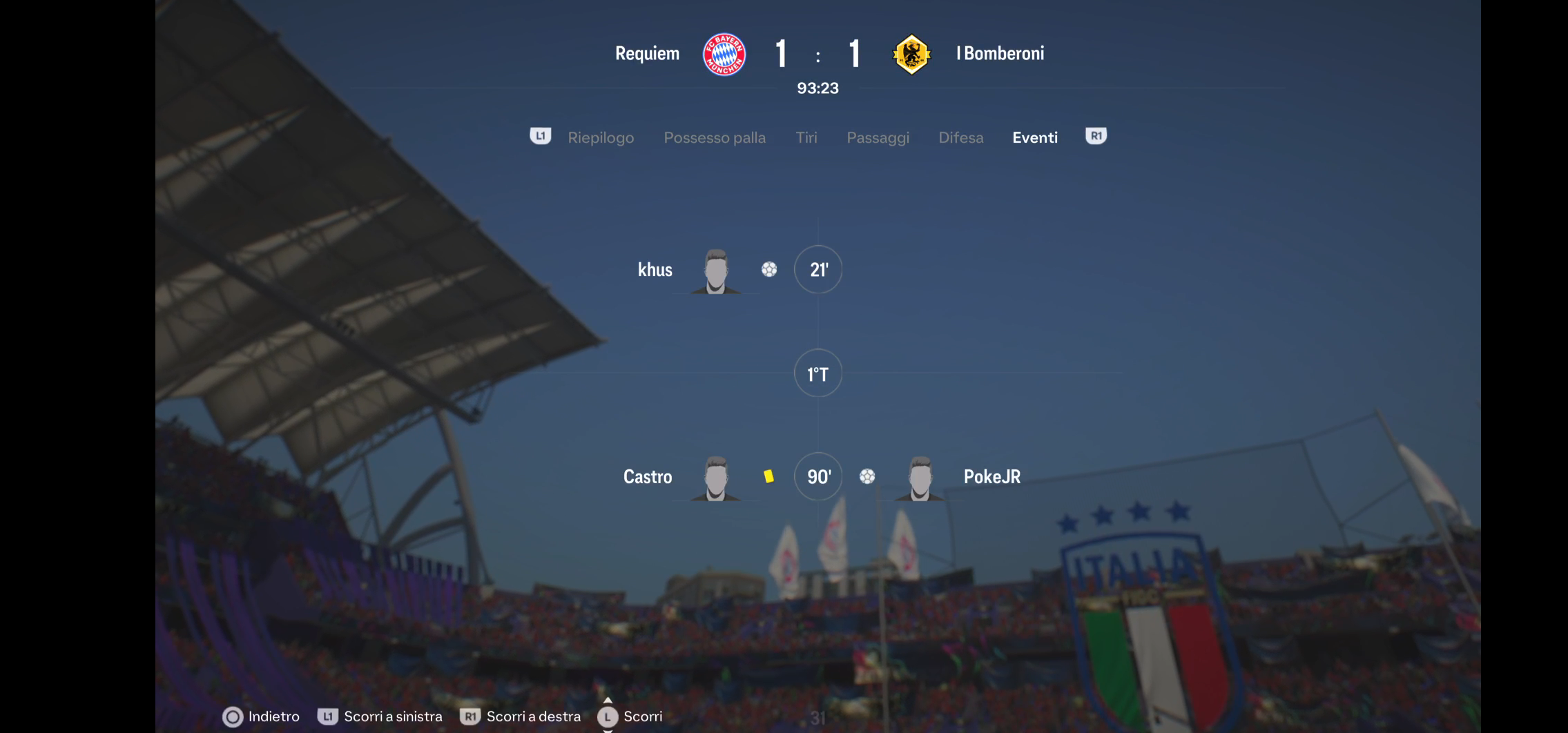Open the Possesso palla tab
The height and width of the screenshot is (733, 1568).
[x=715, y=137]
